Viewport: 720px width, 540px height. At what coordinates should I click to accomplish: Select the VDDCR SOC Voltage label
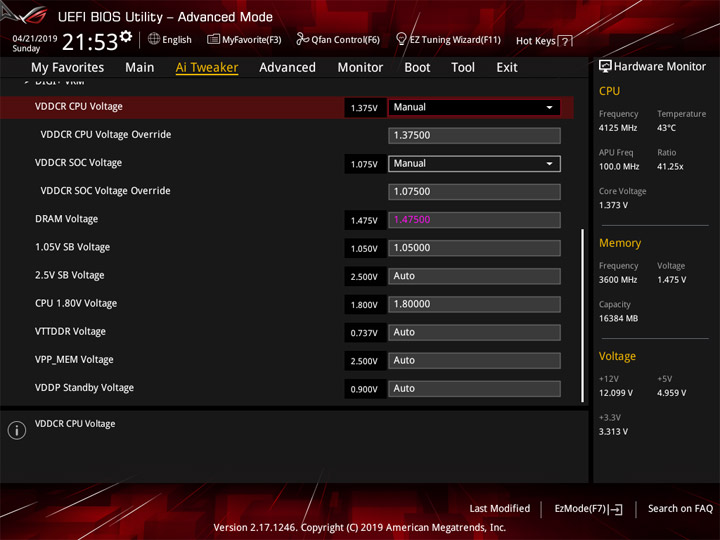click(79, 163)
